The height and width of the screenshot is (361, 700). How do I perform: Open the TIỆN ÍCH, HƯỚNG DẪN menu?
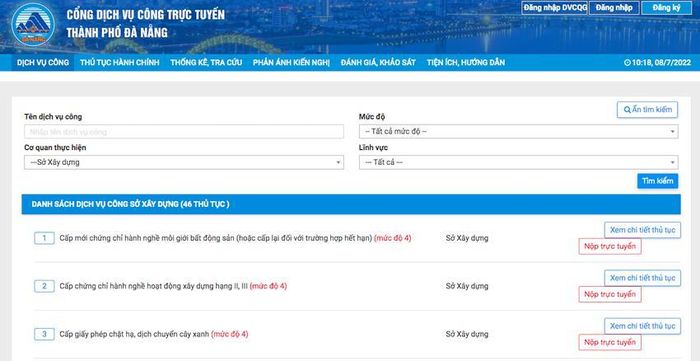click(466, 62)
